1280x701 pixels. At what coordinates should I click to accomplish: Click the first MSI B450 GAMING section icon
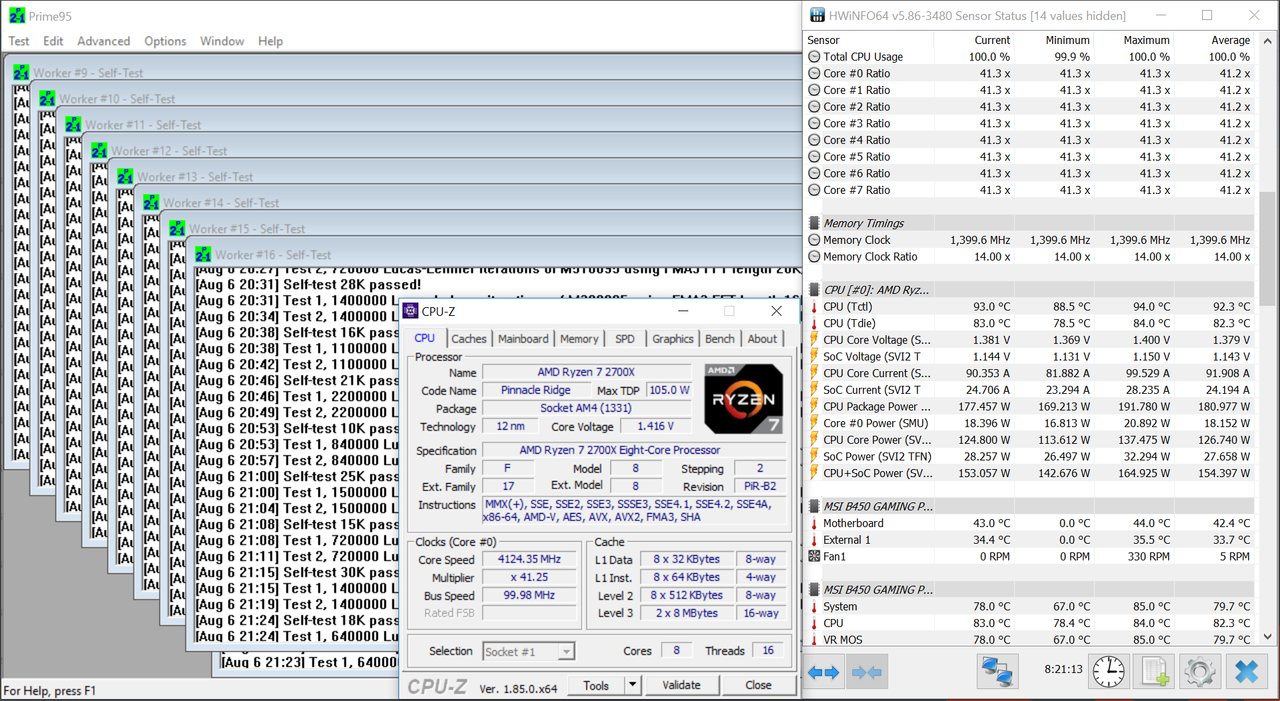pyautogui.click(x=814, y=506)
